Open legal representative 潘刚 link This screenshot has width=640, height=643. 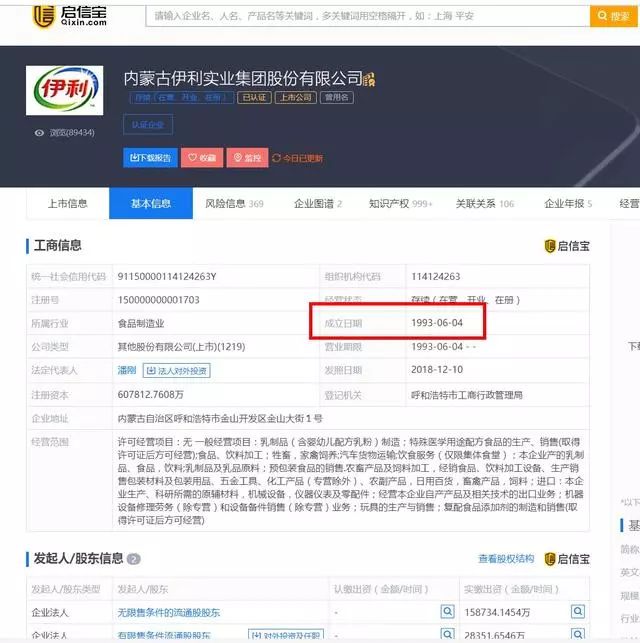[127, 370]
